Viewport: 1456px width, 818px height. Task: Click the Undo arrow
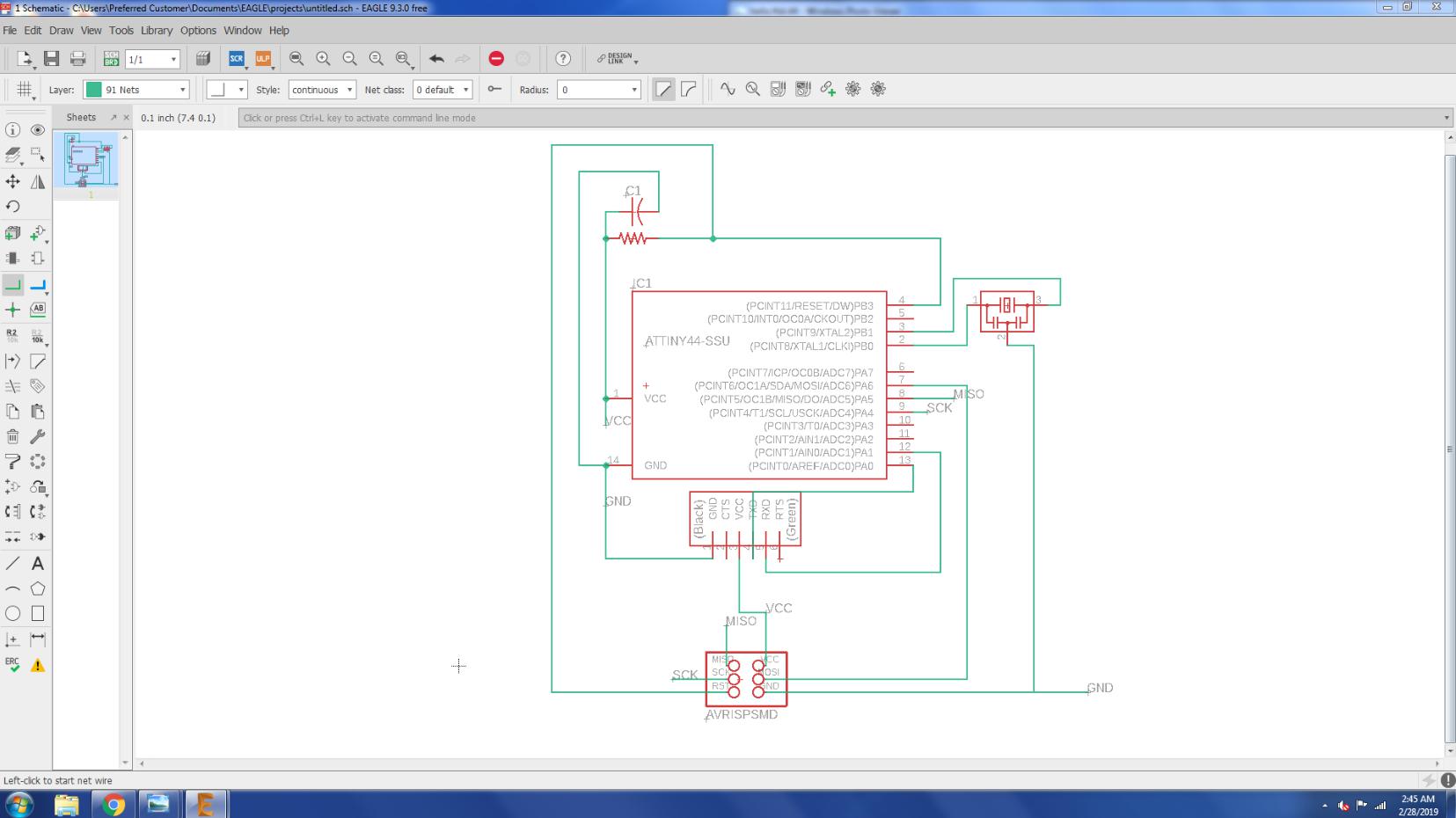point(436,59)
